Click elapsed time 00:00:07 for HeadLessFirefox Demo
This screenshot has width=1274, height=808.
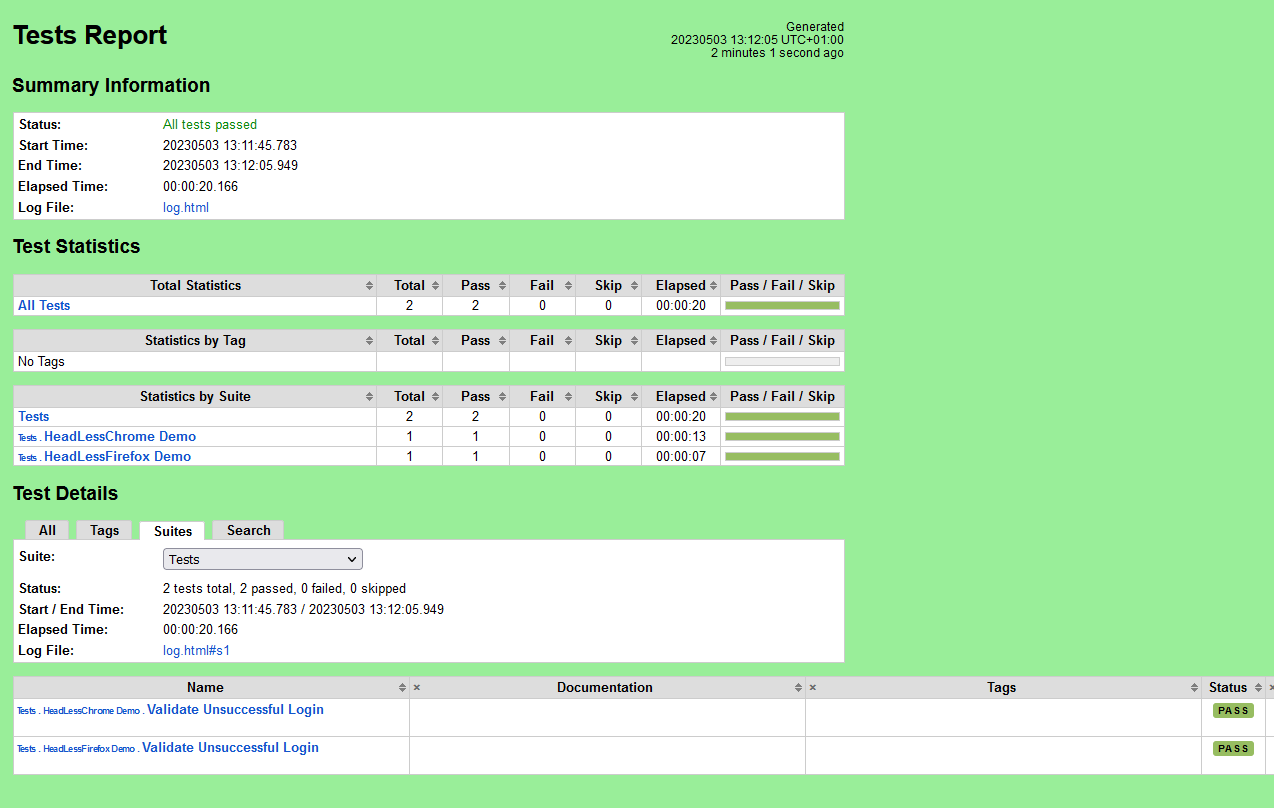tap(681, 457)
